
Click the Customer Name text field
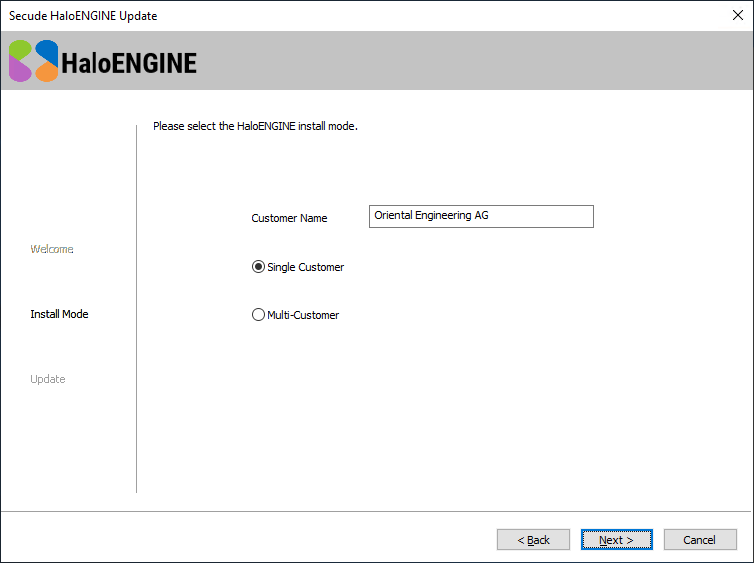point(481,216)
